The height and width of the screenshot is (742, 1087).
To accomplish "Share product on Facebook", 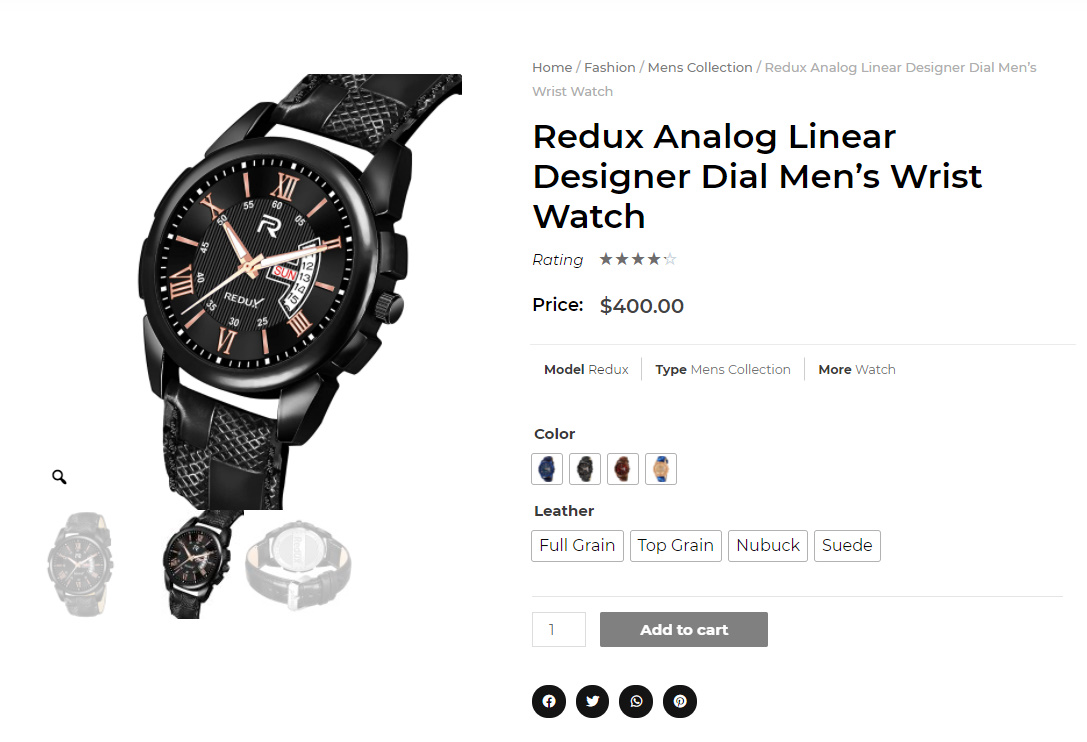I will tap(548, 701).
